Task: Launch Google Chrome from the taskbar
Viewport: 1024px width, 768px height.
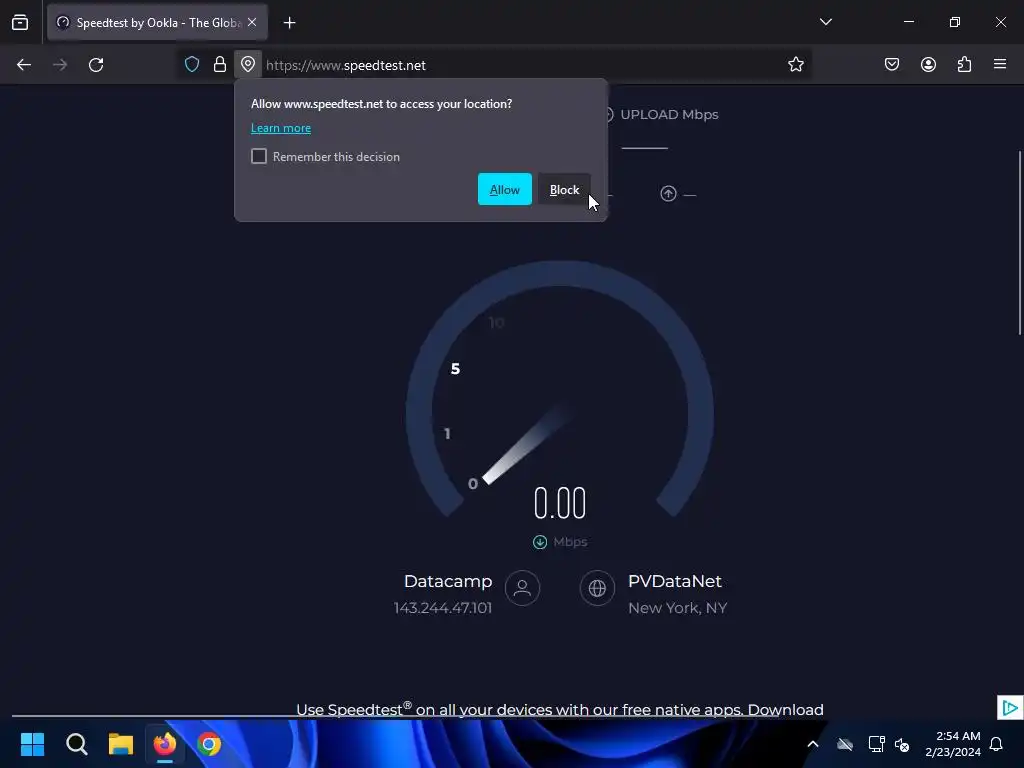Action: pyautogui.click(x=209, y=744)
